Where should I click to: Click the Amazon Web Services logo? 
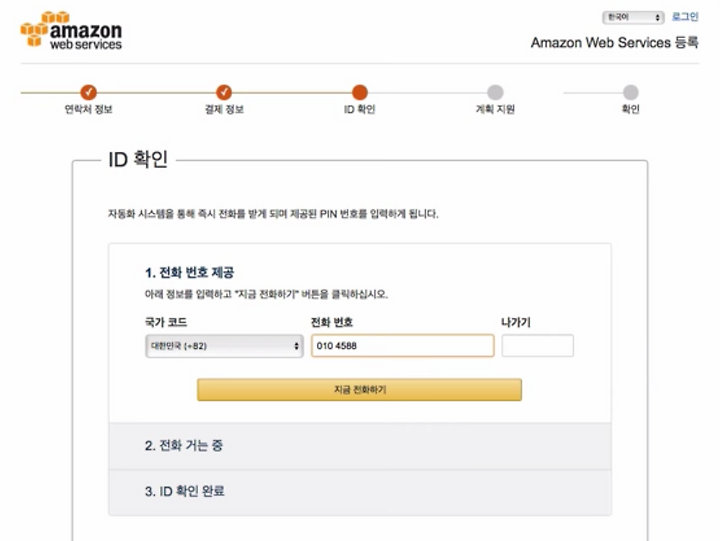(x=71, y=30)
